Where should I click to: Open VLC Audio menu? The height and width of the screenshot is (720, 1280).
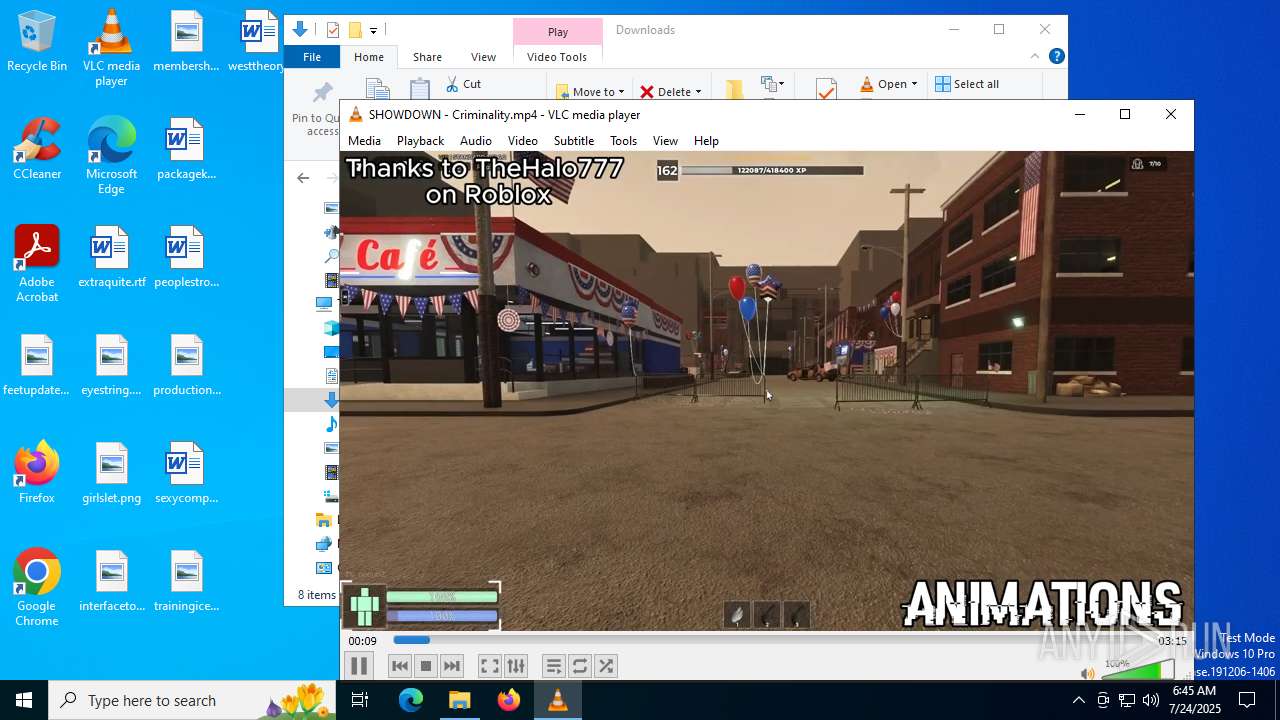[475, 141]
